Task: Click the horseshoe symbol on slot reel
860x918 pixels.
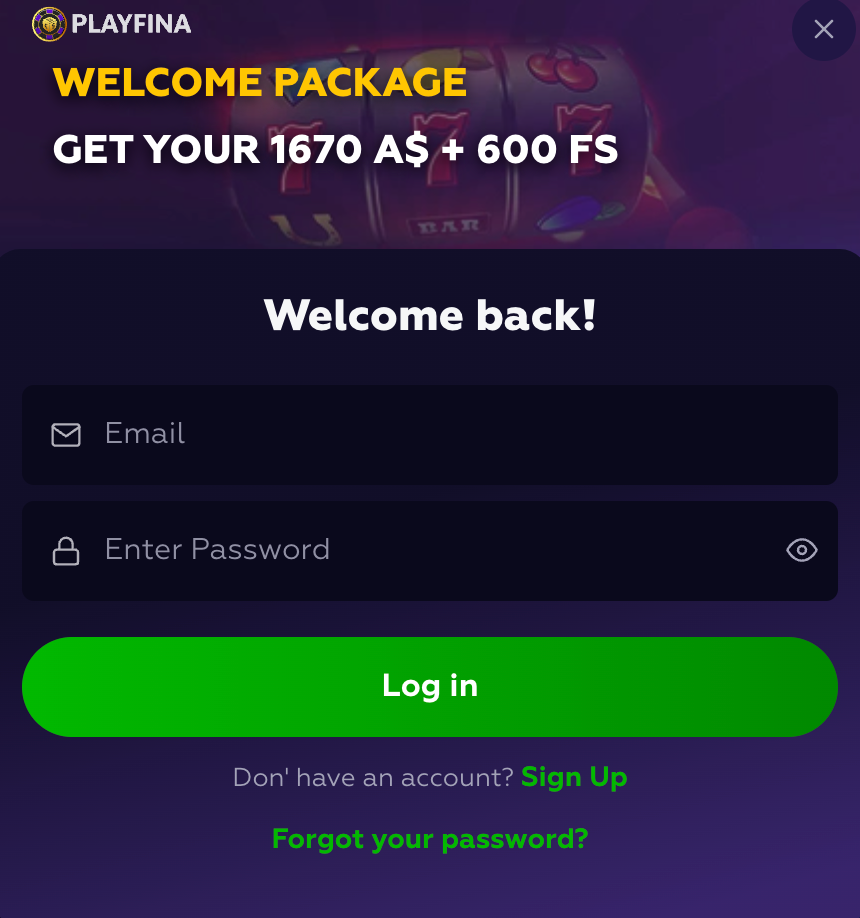Action: pos(306,230)
